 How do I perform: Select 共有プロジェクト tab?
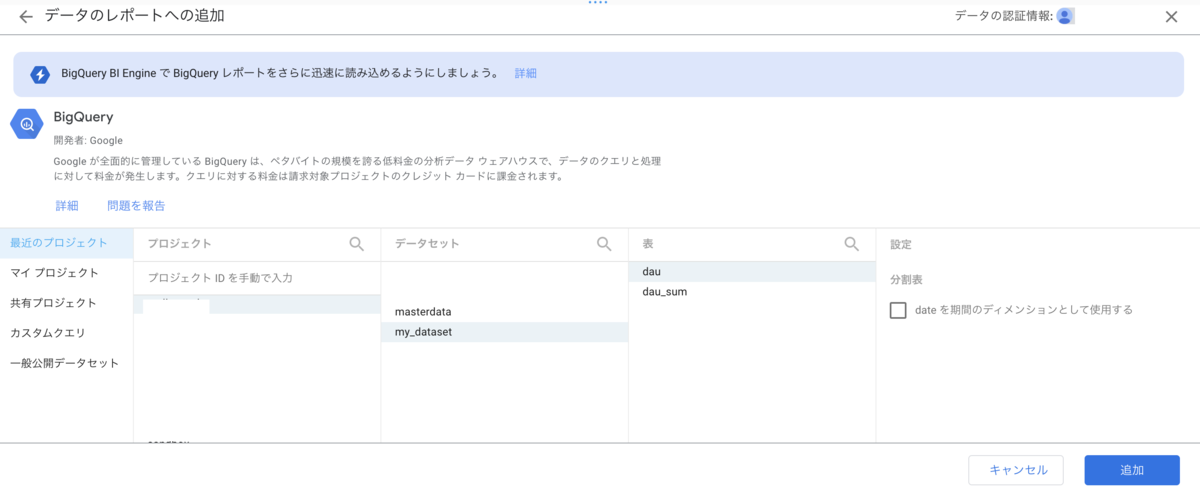67,302
